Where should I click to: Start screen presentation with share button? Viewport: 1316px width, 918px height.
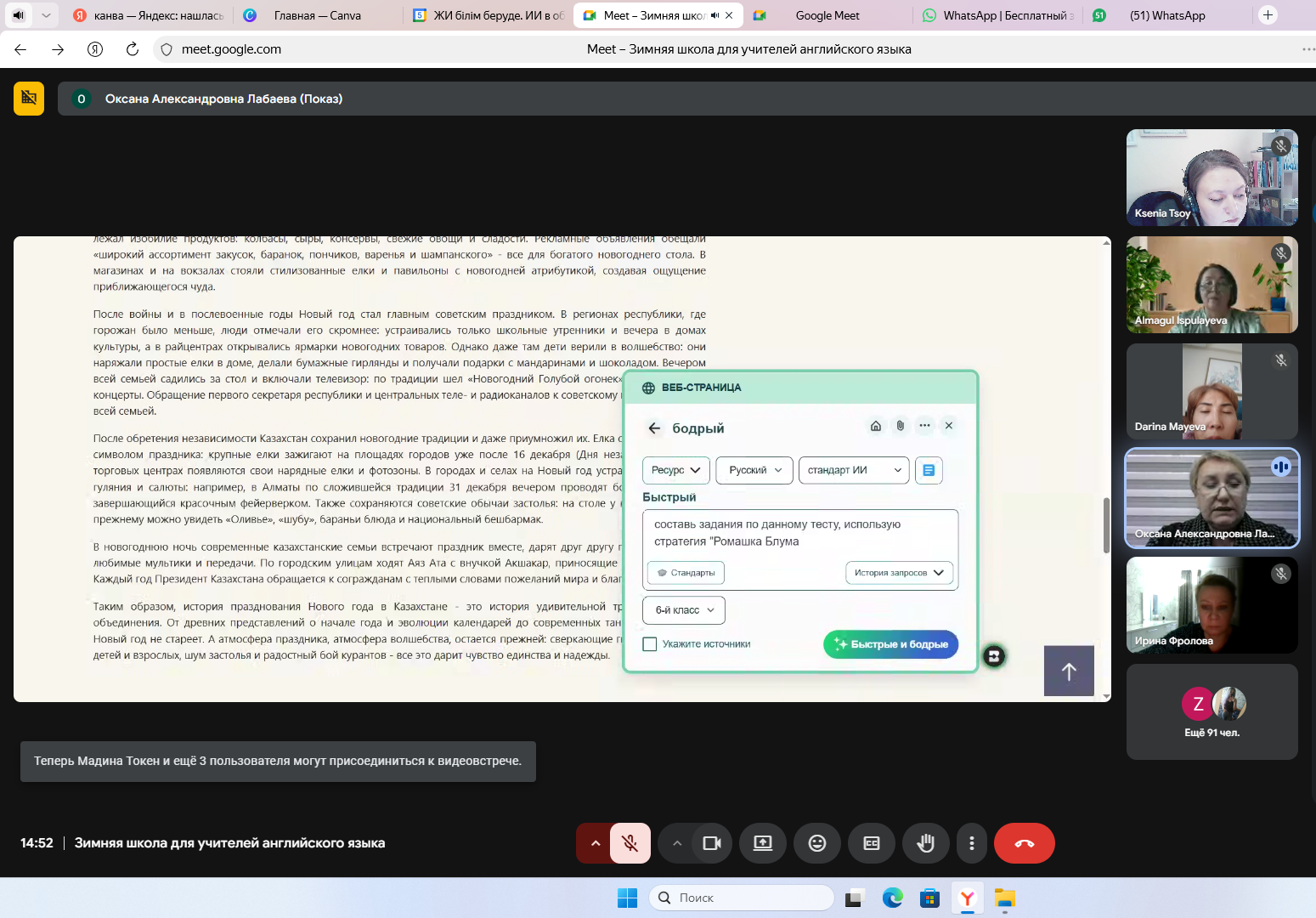click(x=762, y=843)
